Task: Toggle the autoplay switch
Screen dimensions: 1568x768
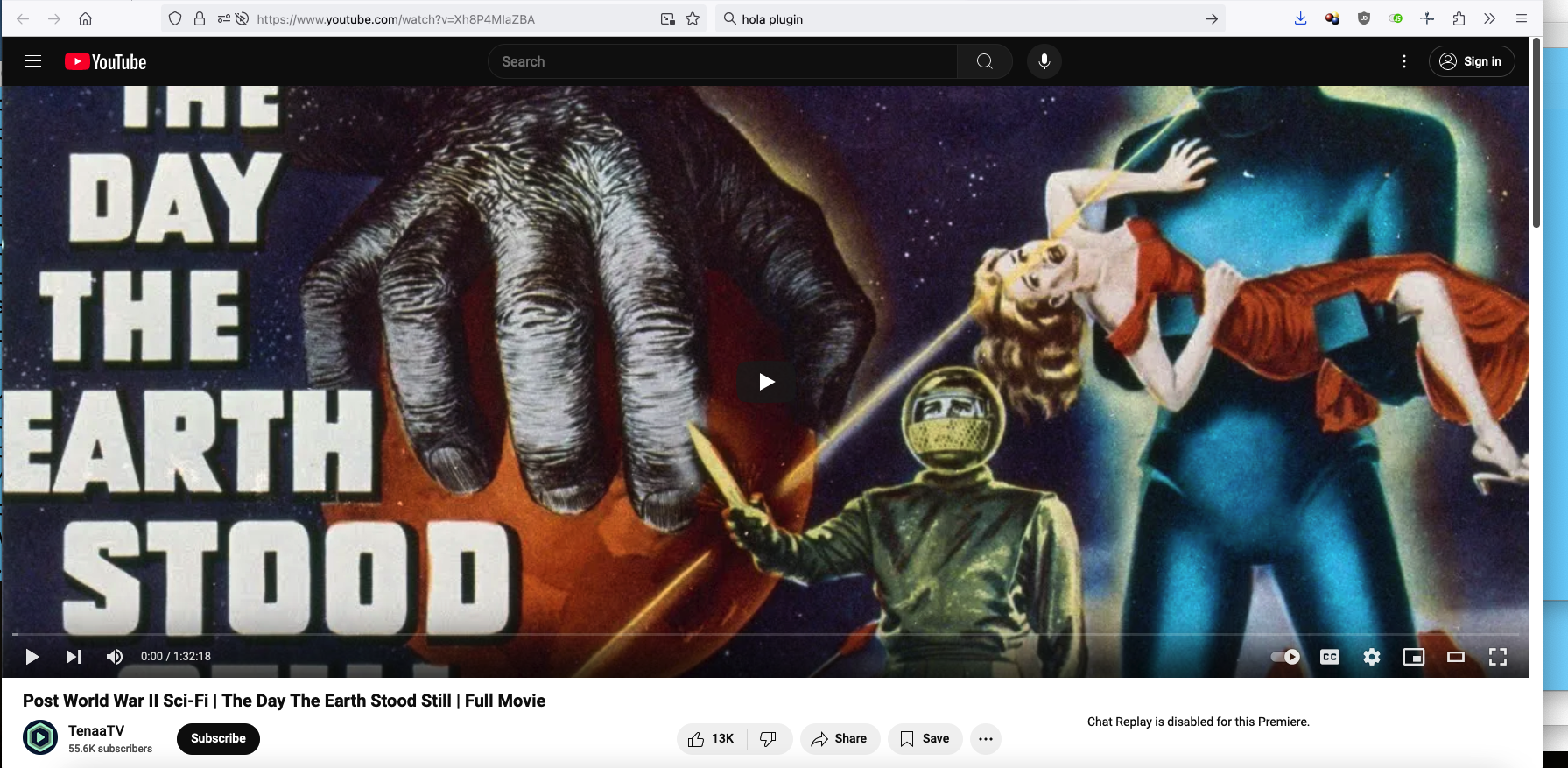Action: [1285, 657]
